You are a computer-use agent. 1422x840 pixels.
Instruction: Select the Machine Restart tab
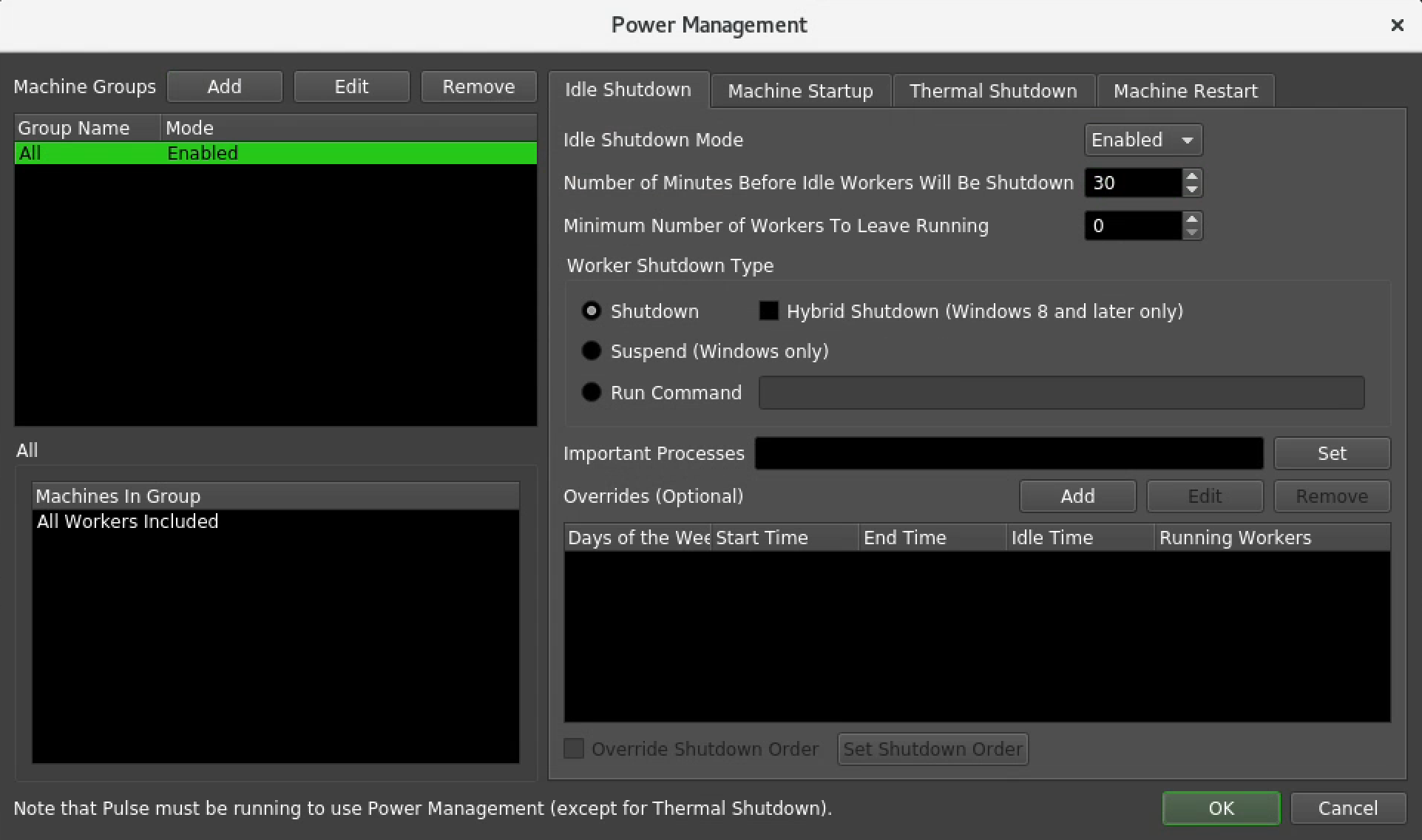(1185, 90)
